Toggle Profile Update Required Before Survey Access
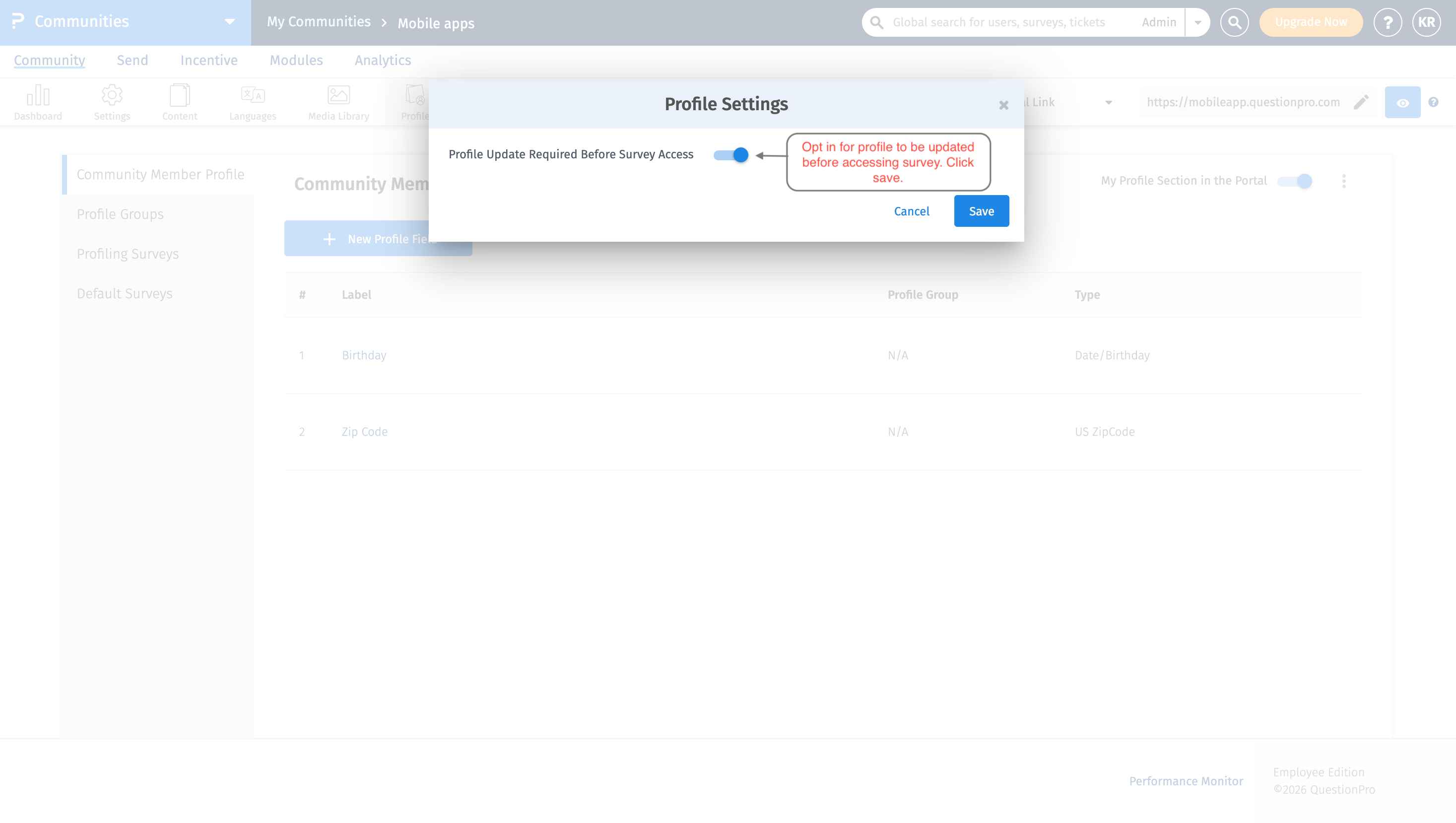 731,155
